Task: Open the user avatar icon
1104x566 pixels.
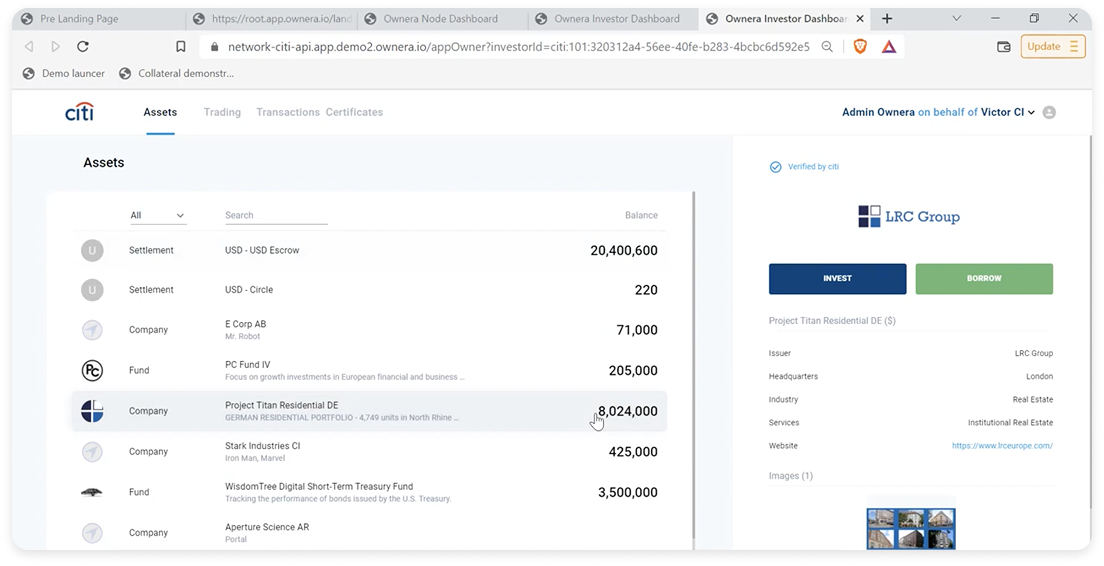Action: pyautogui.click(x=1049, y=112)
